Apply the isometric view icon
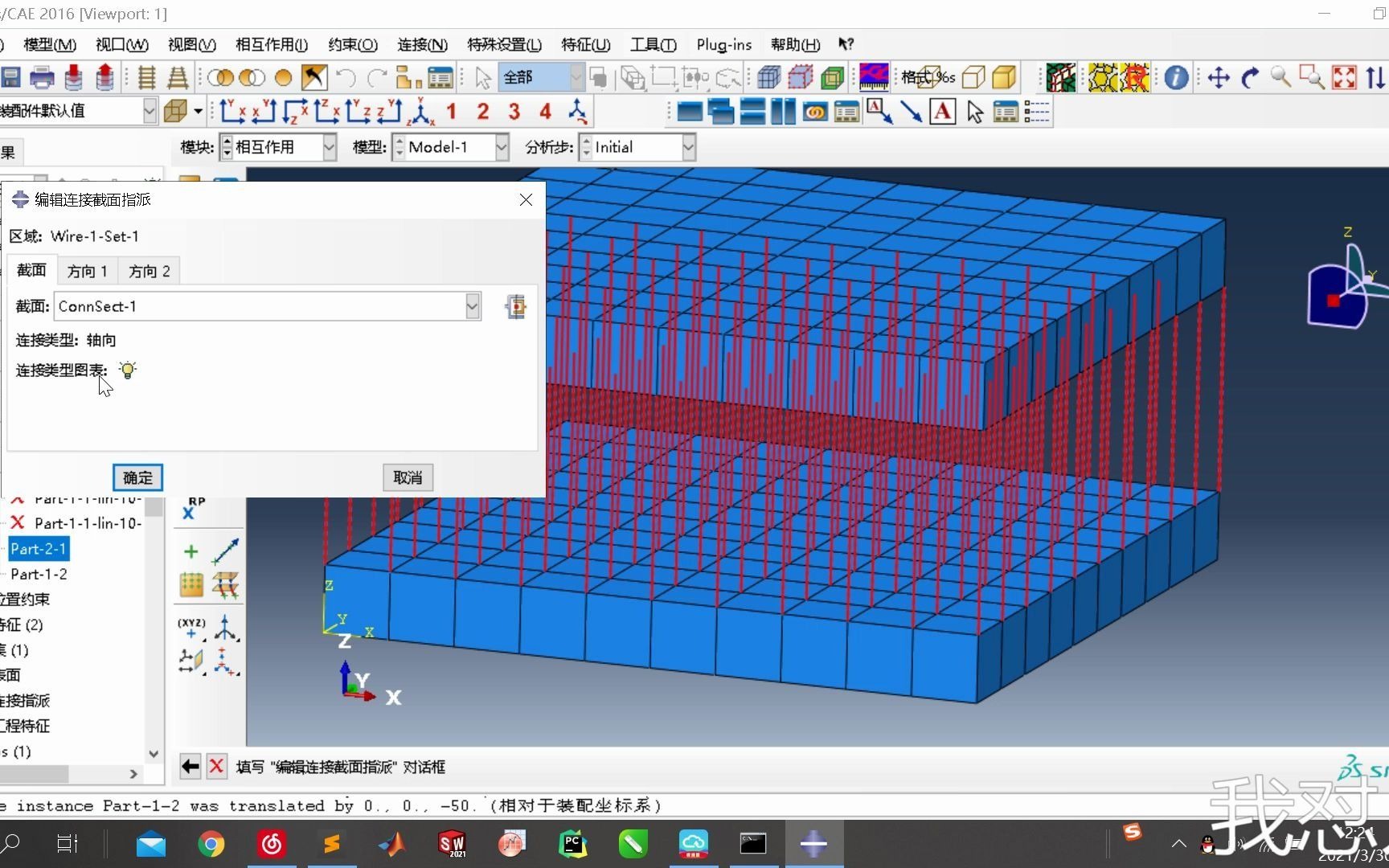1389x868 pixels. coord(420,111)
